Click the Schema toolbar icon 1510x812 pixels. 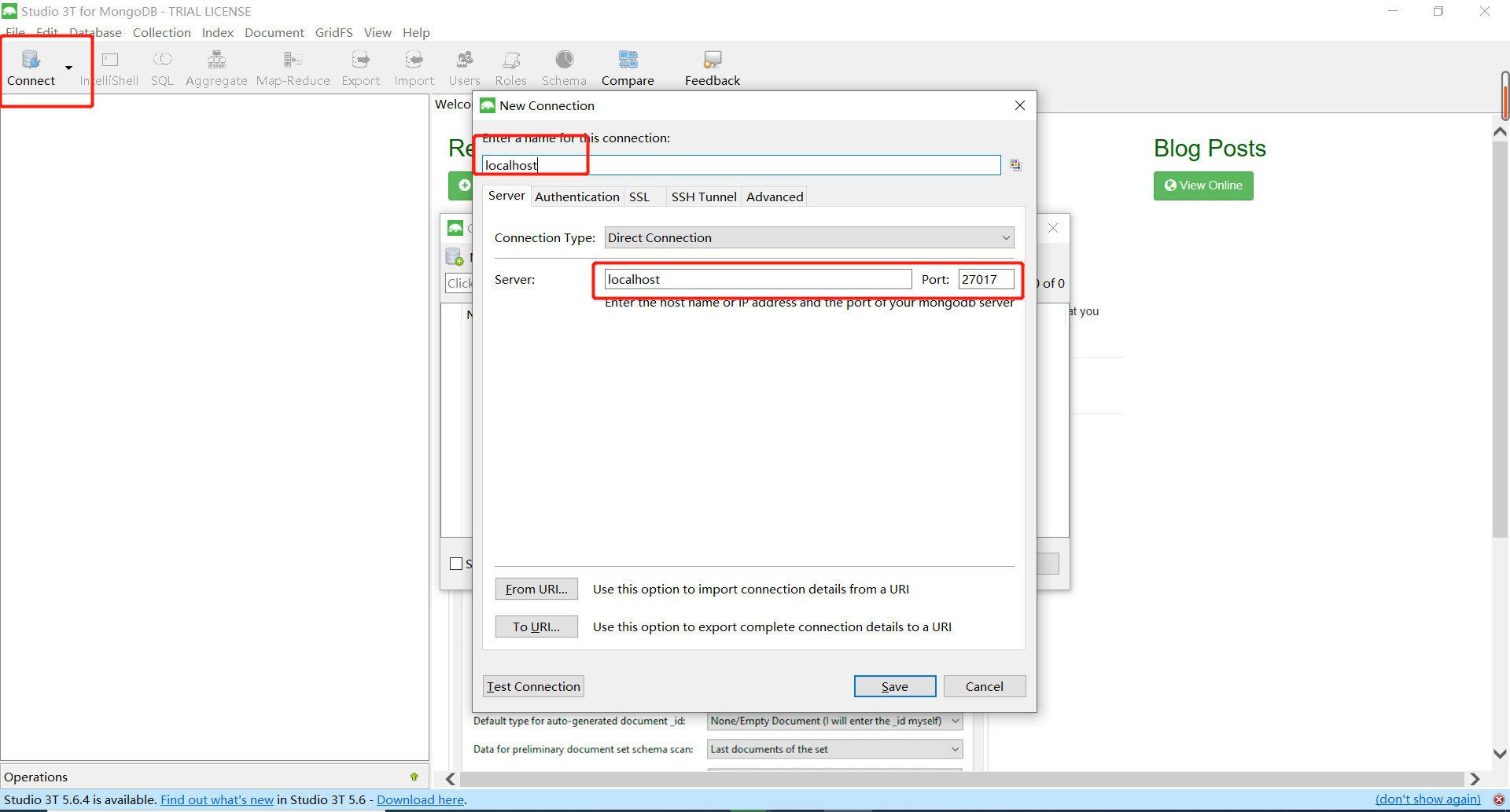click(x=564, y=68)
